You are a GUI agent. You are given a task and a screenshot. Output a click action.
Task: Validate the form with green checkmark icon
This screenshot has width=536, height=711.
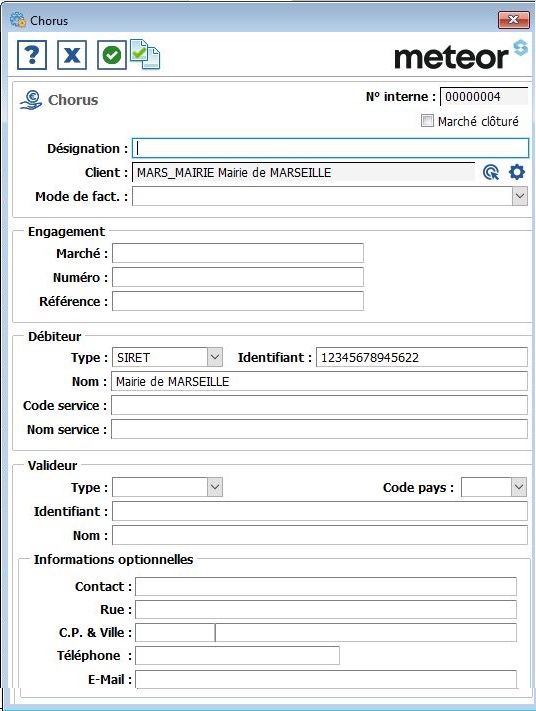coord(112,55)
